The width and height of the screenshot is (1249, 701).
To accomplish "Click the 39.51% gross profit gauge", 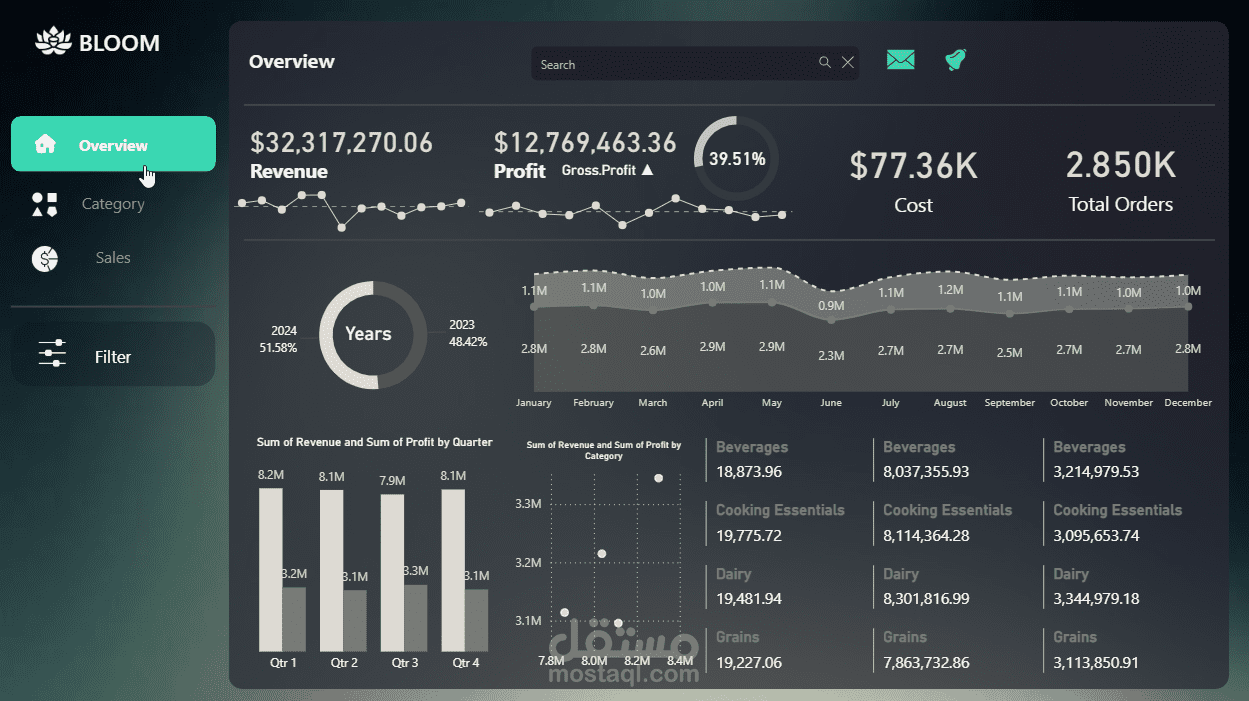I will pos(737,158).
